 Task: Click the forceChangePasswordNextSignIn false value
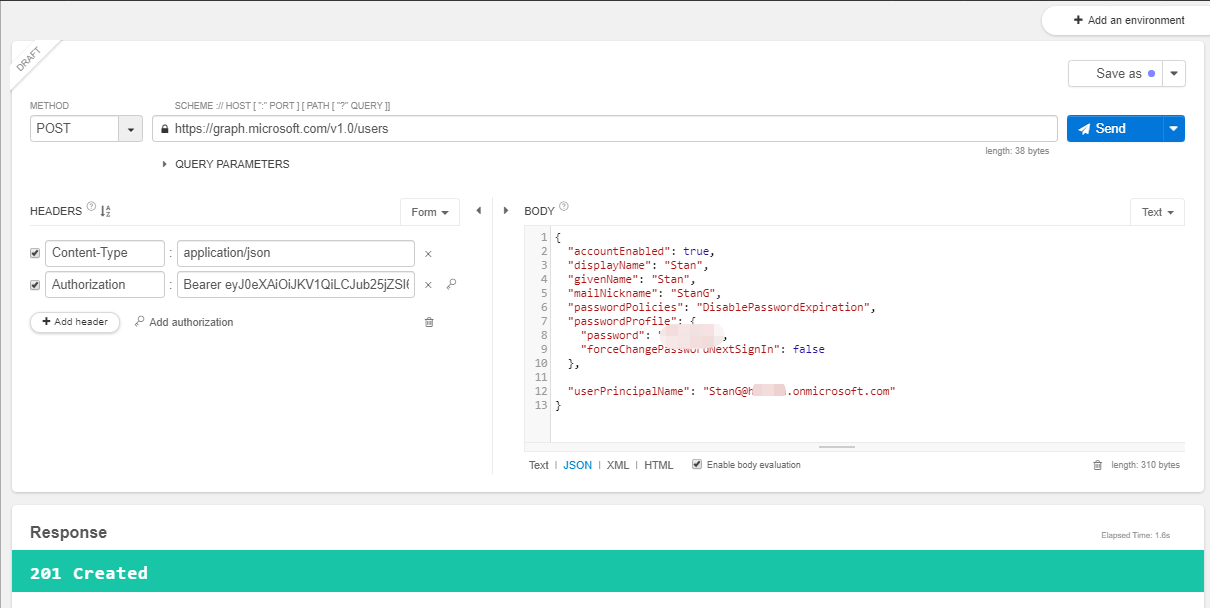coord(809,349)
